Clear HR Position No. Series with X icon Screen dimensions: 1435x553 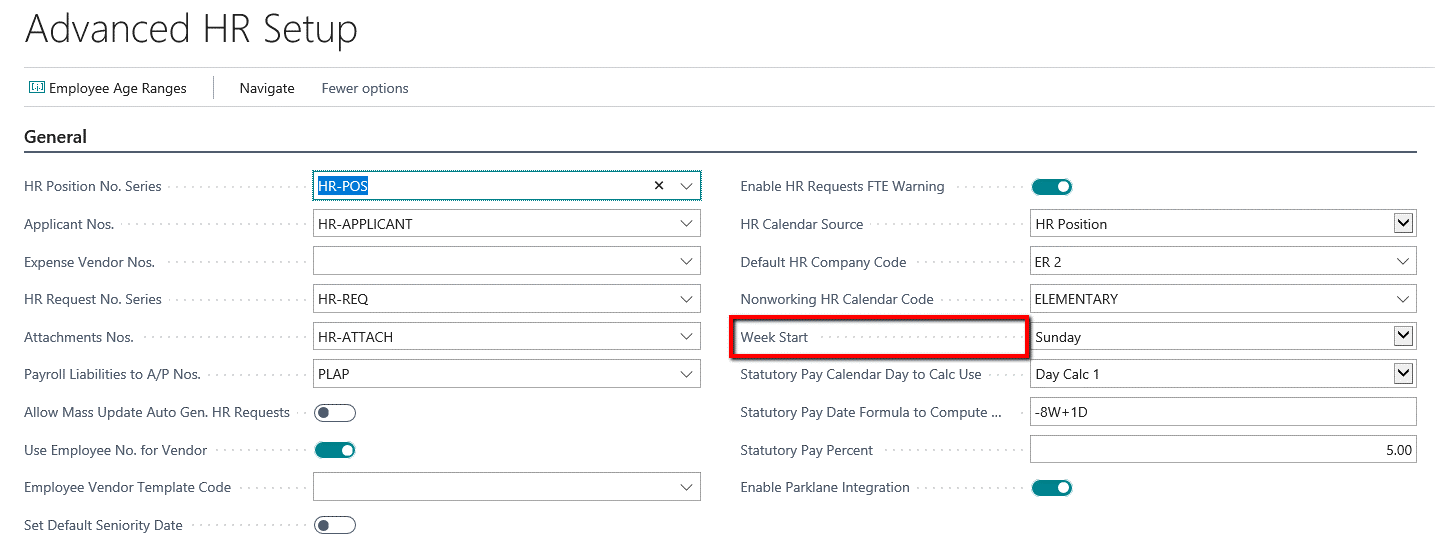click(x=659, y=186)
